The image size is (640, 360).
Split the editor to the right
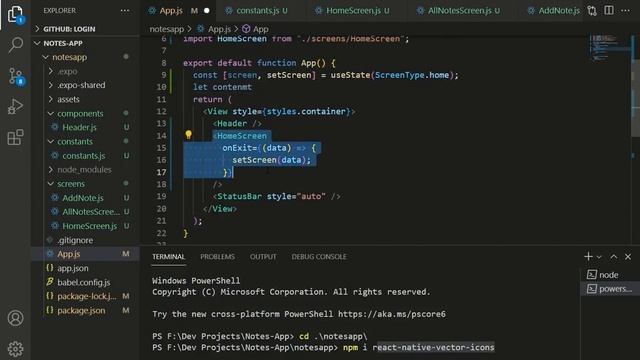pos(609,11)
